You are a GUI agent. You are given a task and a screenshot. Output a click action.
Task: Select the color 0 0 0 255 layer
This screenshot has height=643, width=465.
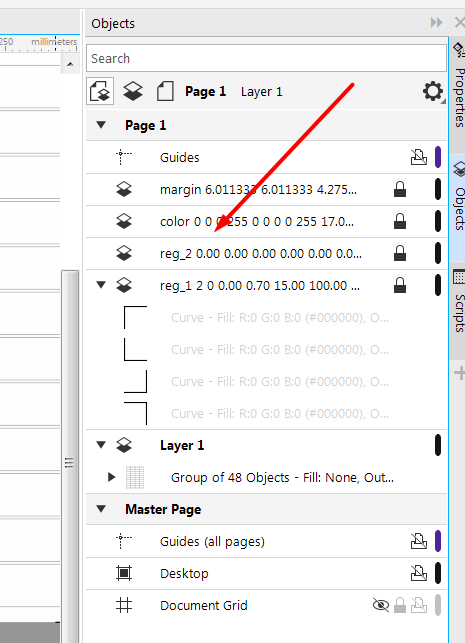coord(266,221)
